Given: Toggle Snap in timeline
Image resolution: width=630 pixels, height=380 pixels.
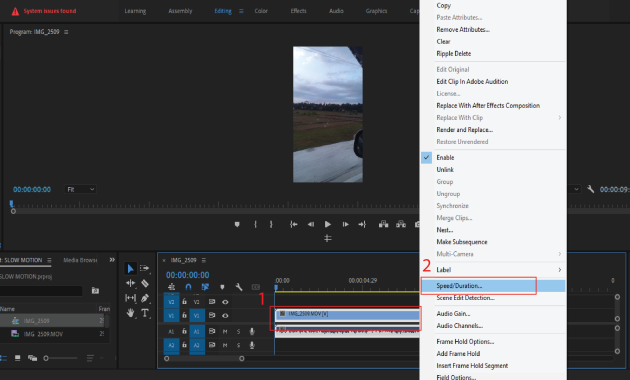Looking at the screenshot, I should (188, 287).
